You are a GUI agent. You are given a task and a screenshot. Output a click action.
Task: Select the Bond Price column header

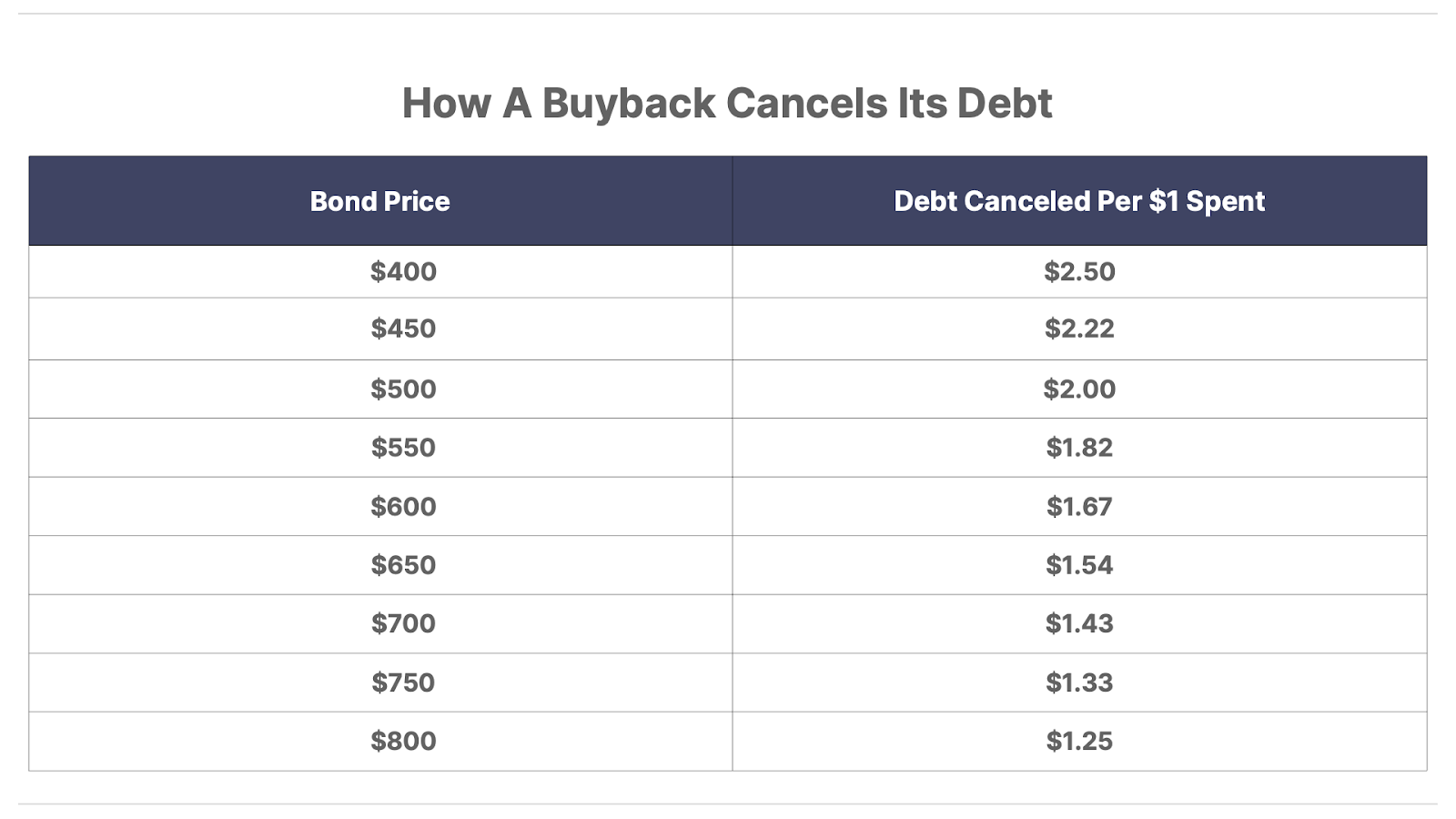(380, 201)
